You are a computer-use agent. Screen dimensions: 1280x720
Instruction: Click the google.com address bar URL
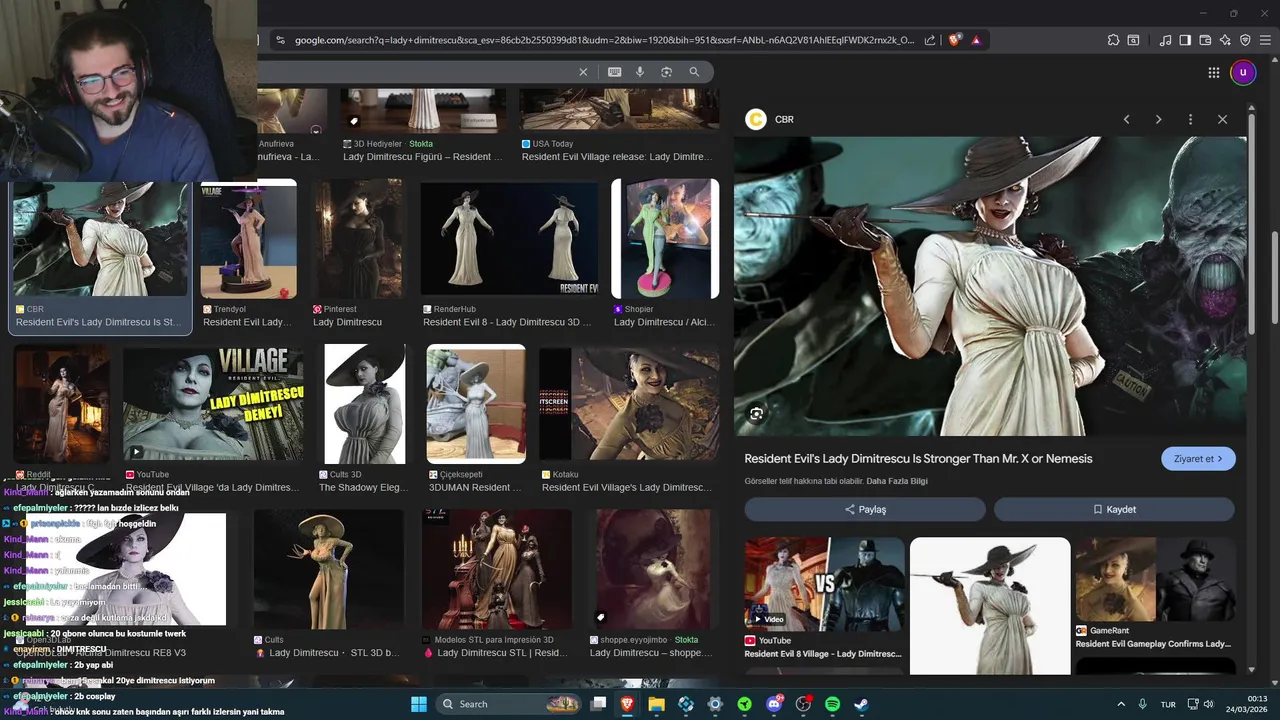(604, 40)
